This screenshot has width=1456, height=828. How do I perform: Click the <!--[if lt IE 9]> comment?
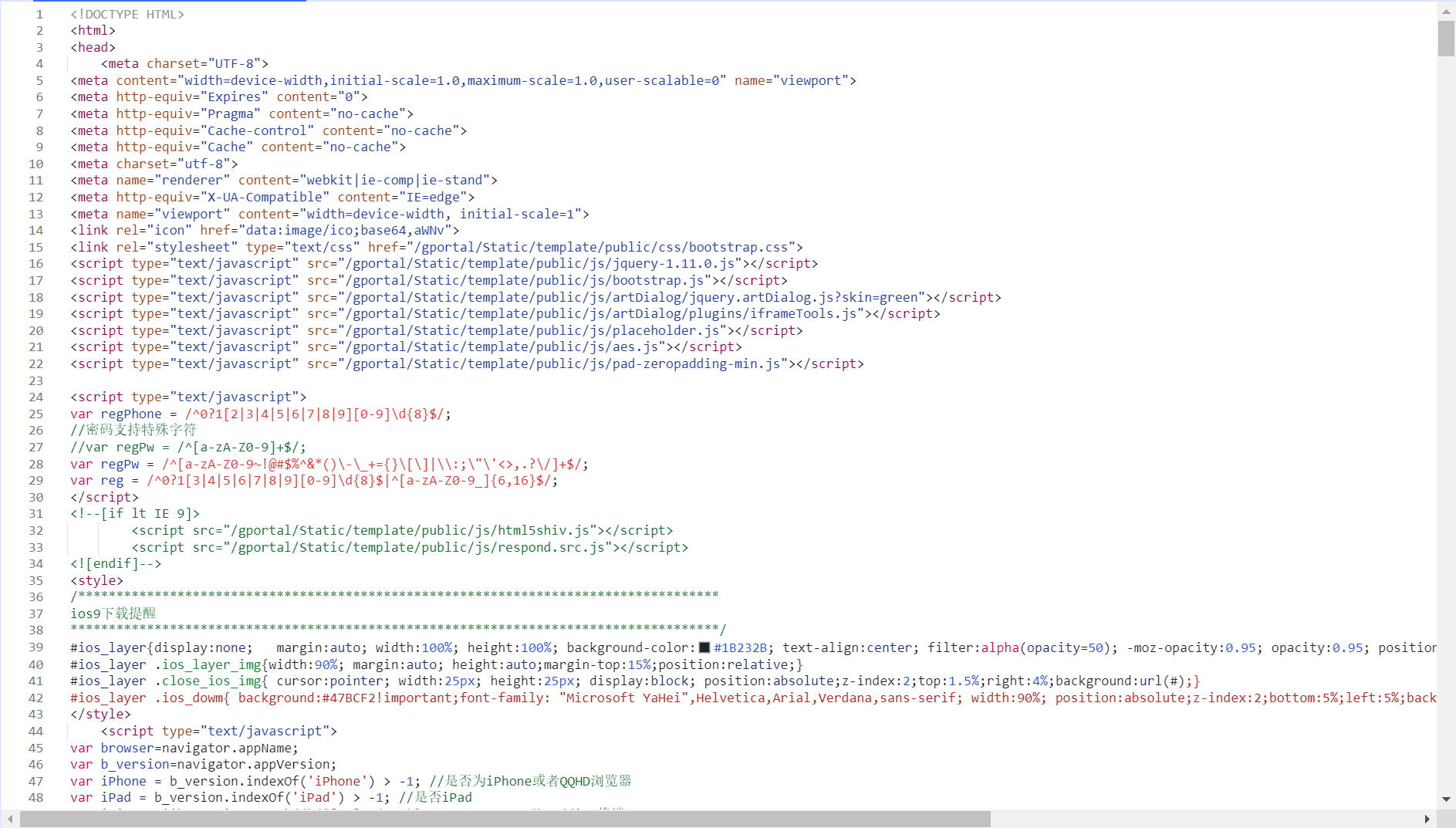coord(135,513)
